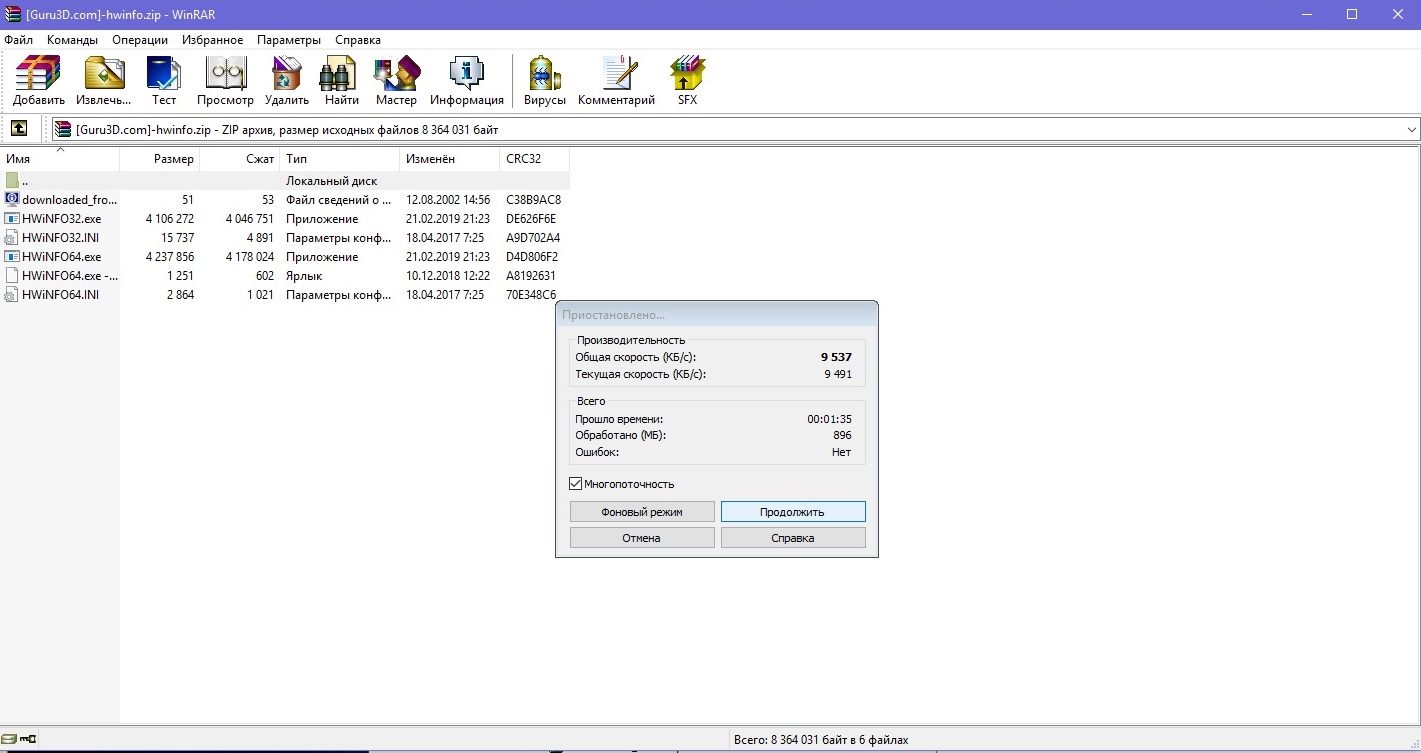Select HWiNFO32.exe application icon

12,218
